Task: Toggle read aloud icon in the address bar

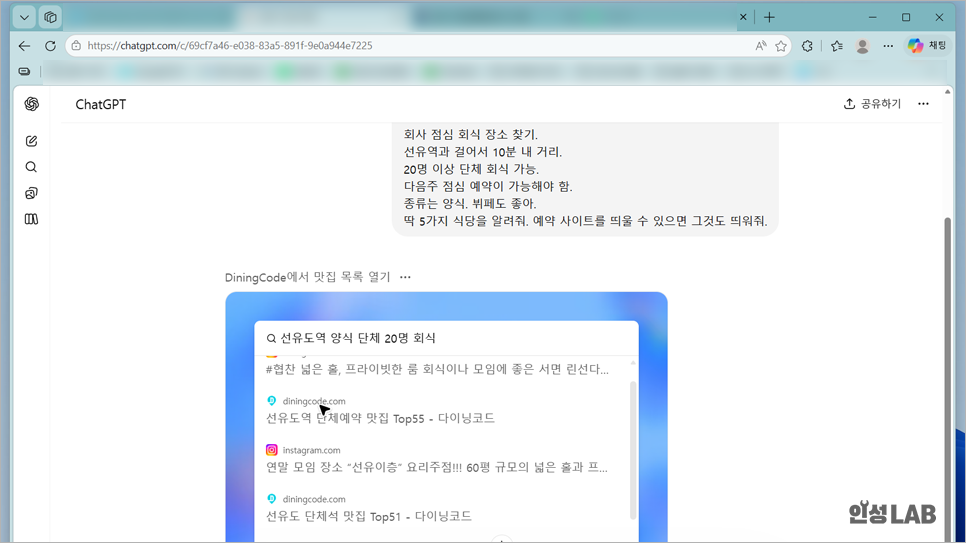Action: point(761,46)
